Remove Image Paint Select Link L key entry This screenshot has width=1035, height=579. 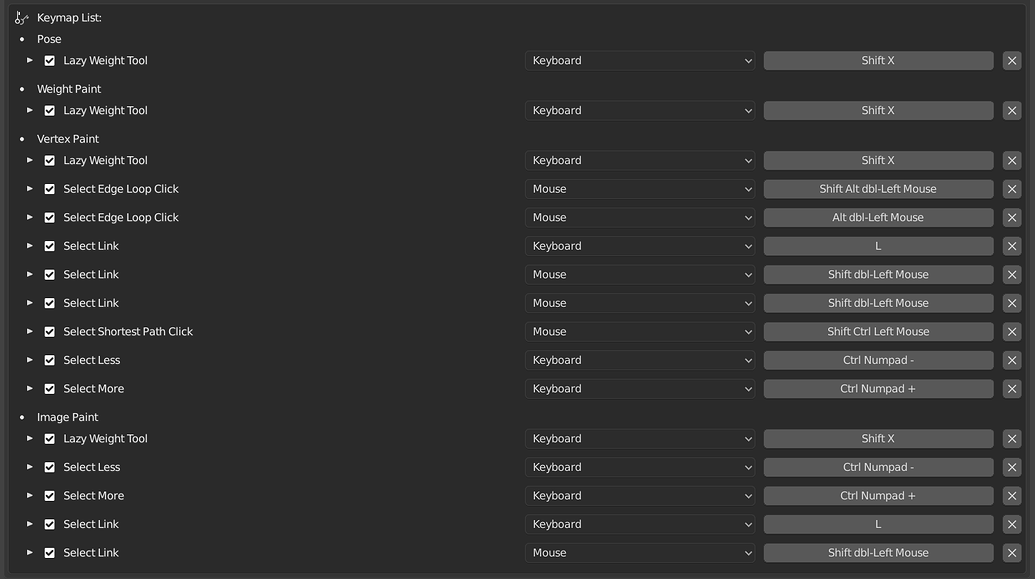1012,524
